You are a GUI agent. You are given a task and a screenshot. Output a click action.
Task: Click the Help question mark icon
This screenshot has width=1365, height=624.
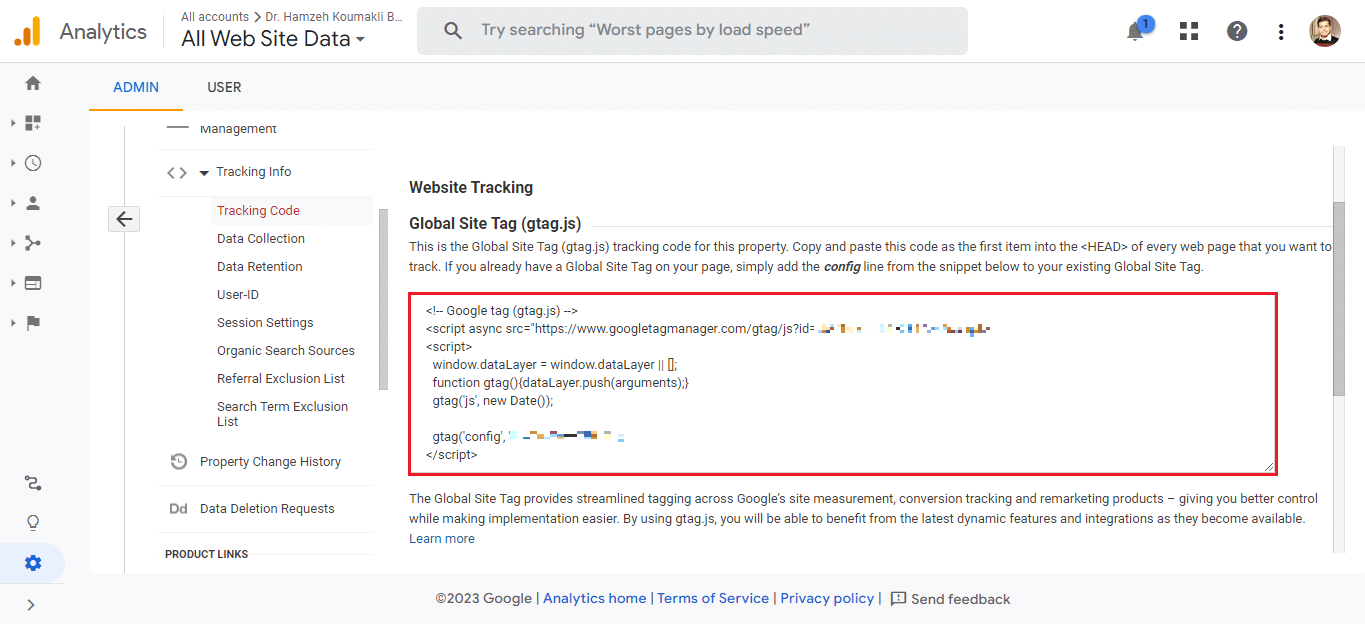pos(1237,31)
